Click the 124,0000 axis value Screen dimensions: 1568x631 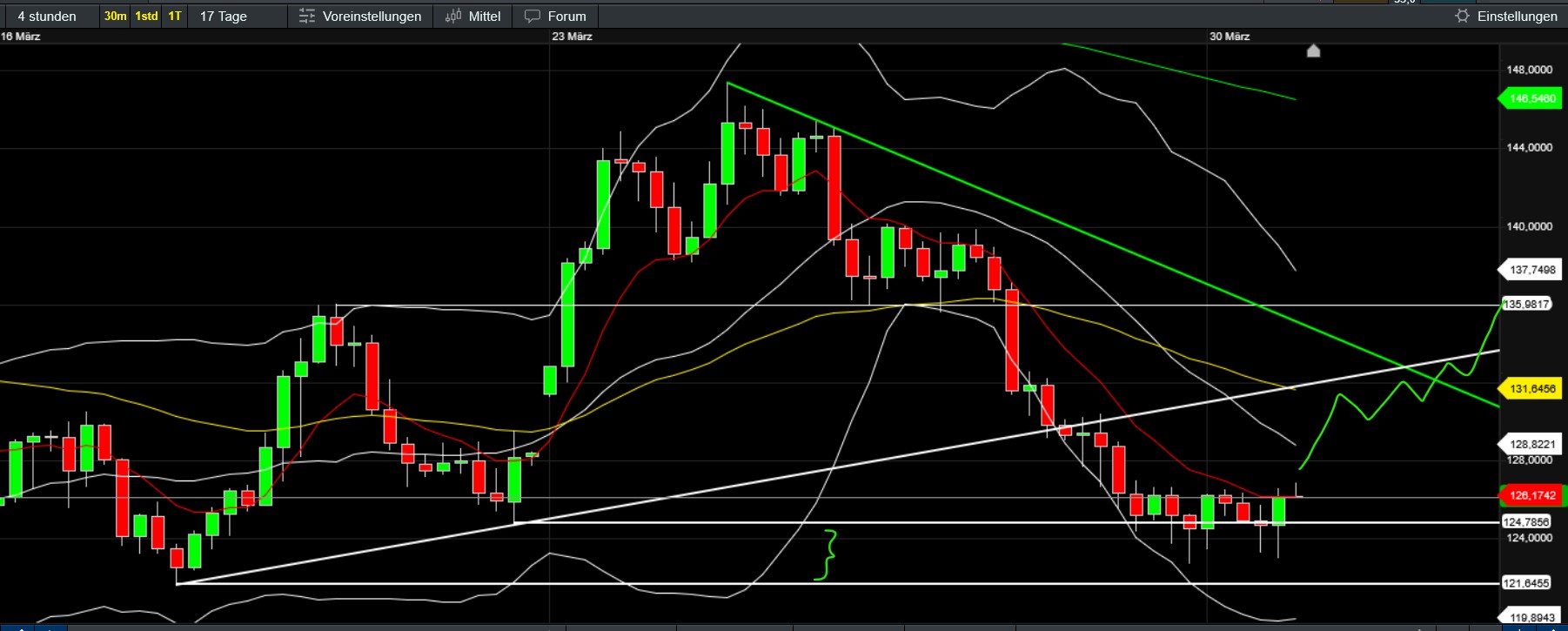(1530, 538)
